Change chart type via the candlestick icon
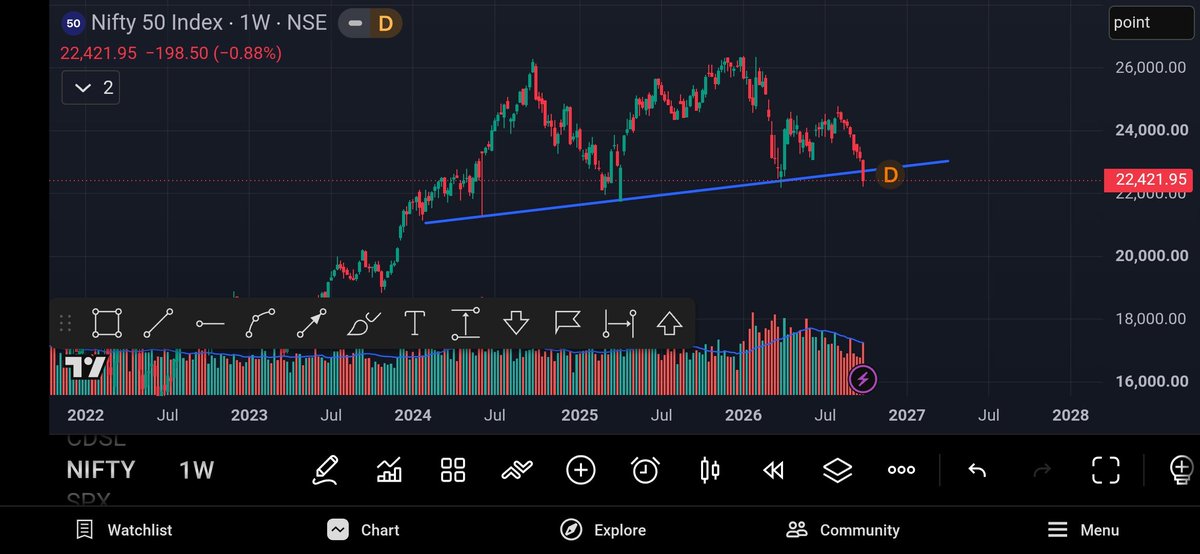 tap(710, 470)
